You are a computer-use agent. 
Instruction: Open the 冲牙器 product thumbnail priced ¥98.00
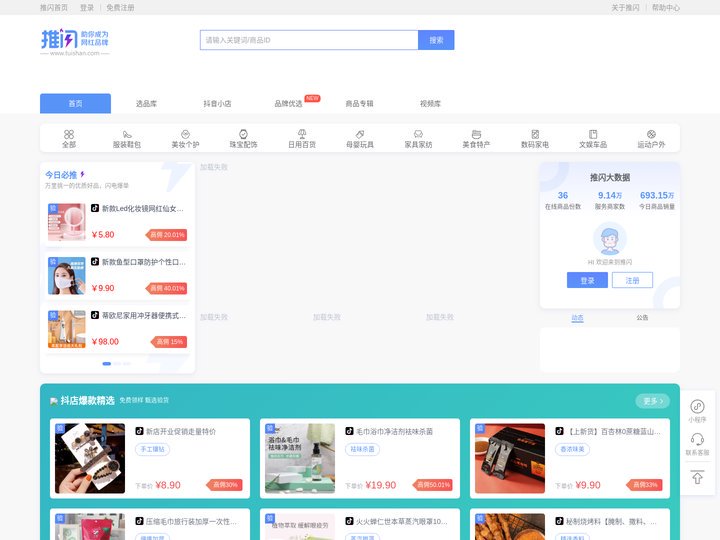pos(67,329)
